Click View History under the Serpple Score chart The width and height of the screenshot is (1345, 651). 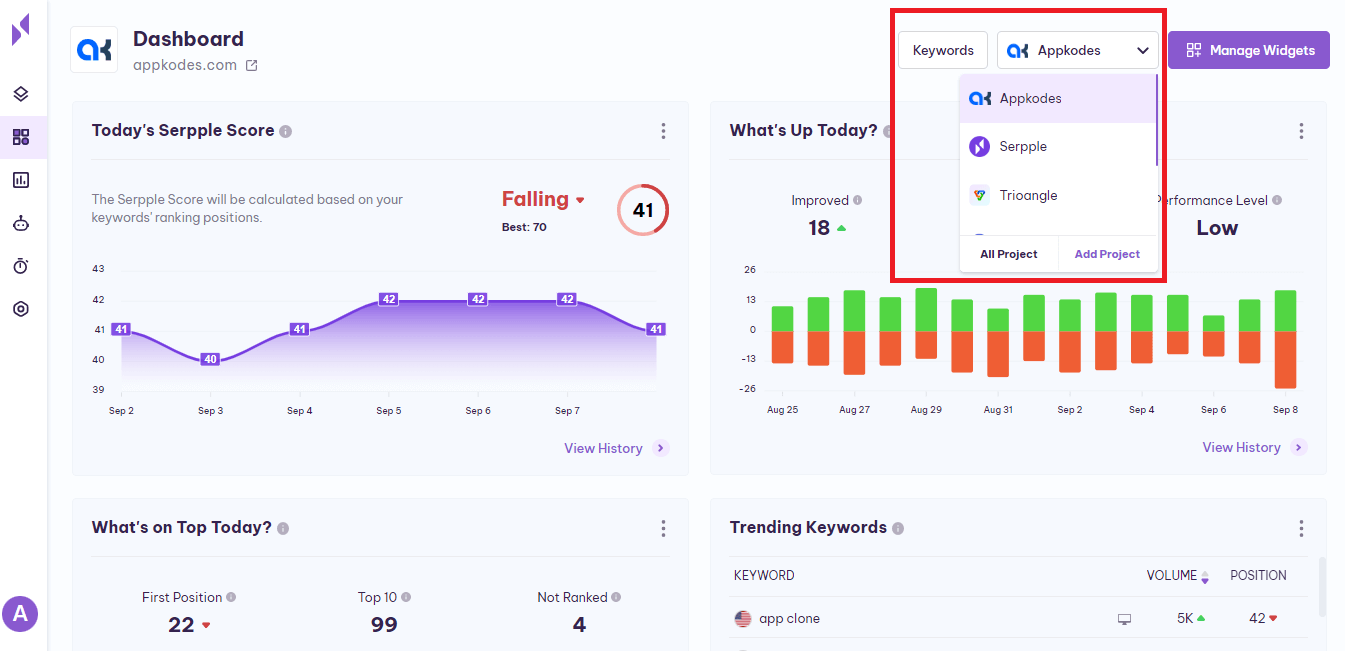pyautogui.click(x=616, y=448)
